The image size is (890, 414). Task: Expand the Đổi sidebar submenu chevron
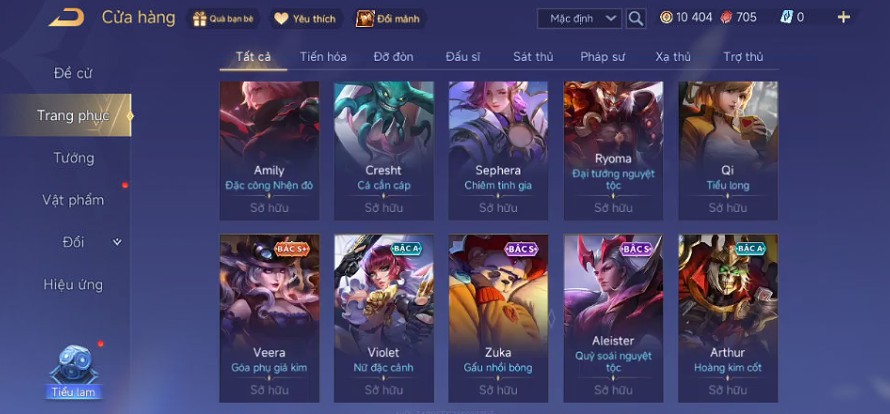coord(117,242)
